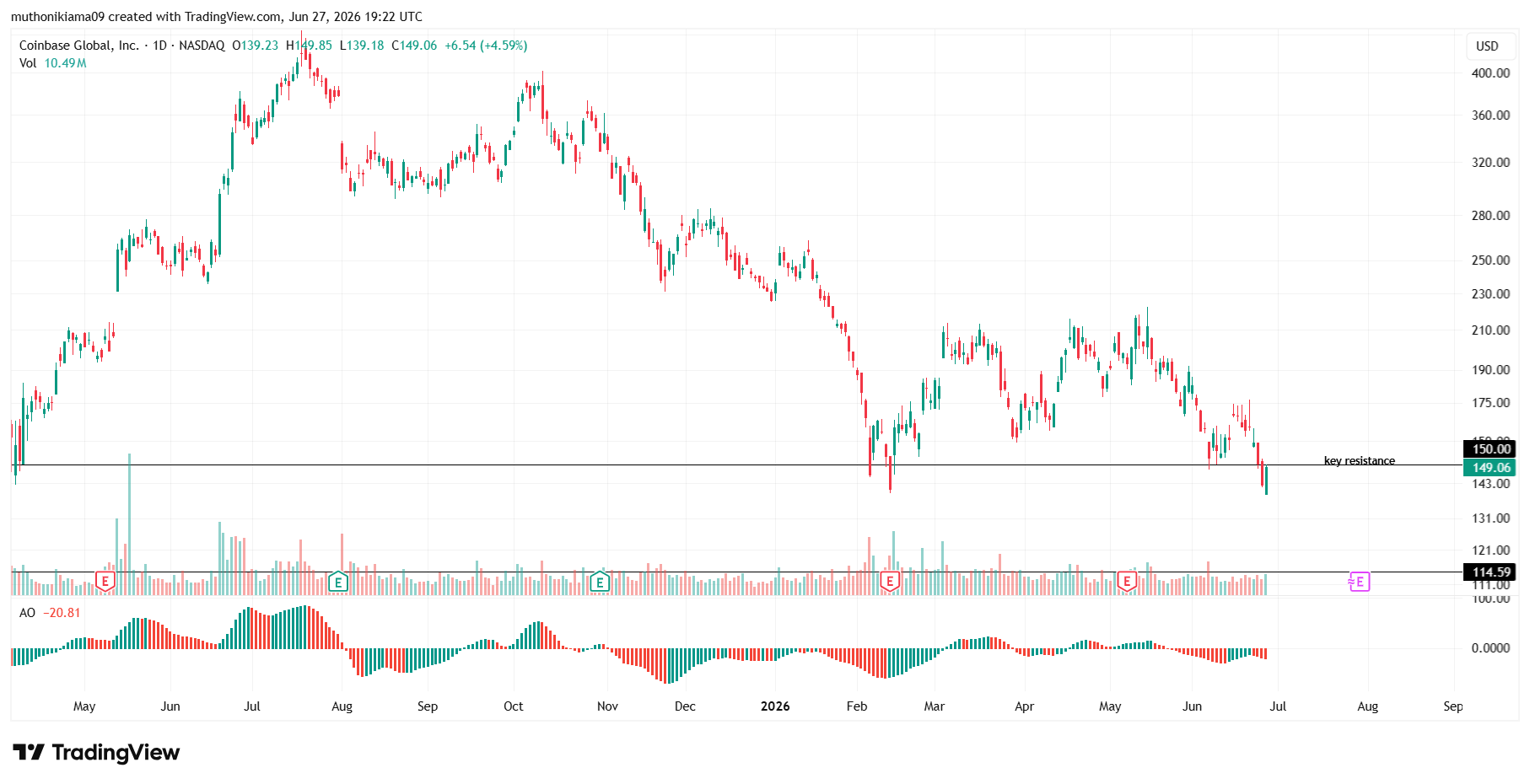
Task: Click the NASDAQ exchange label
Action: [x=202, y=46]
